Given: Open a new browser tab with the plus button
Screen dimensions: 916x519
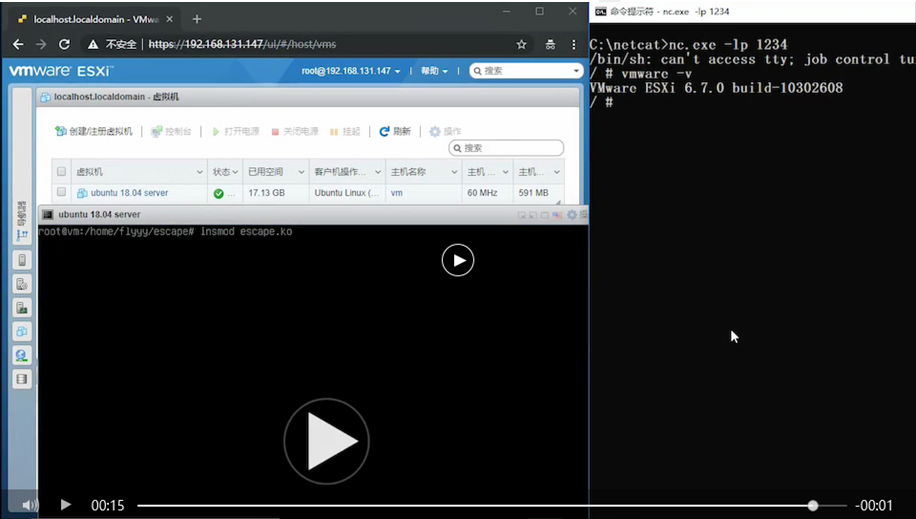Looking at the screenshot, I should tap(197, 19).
